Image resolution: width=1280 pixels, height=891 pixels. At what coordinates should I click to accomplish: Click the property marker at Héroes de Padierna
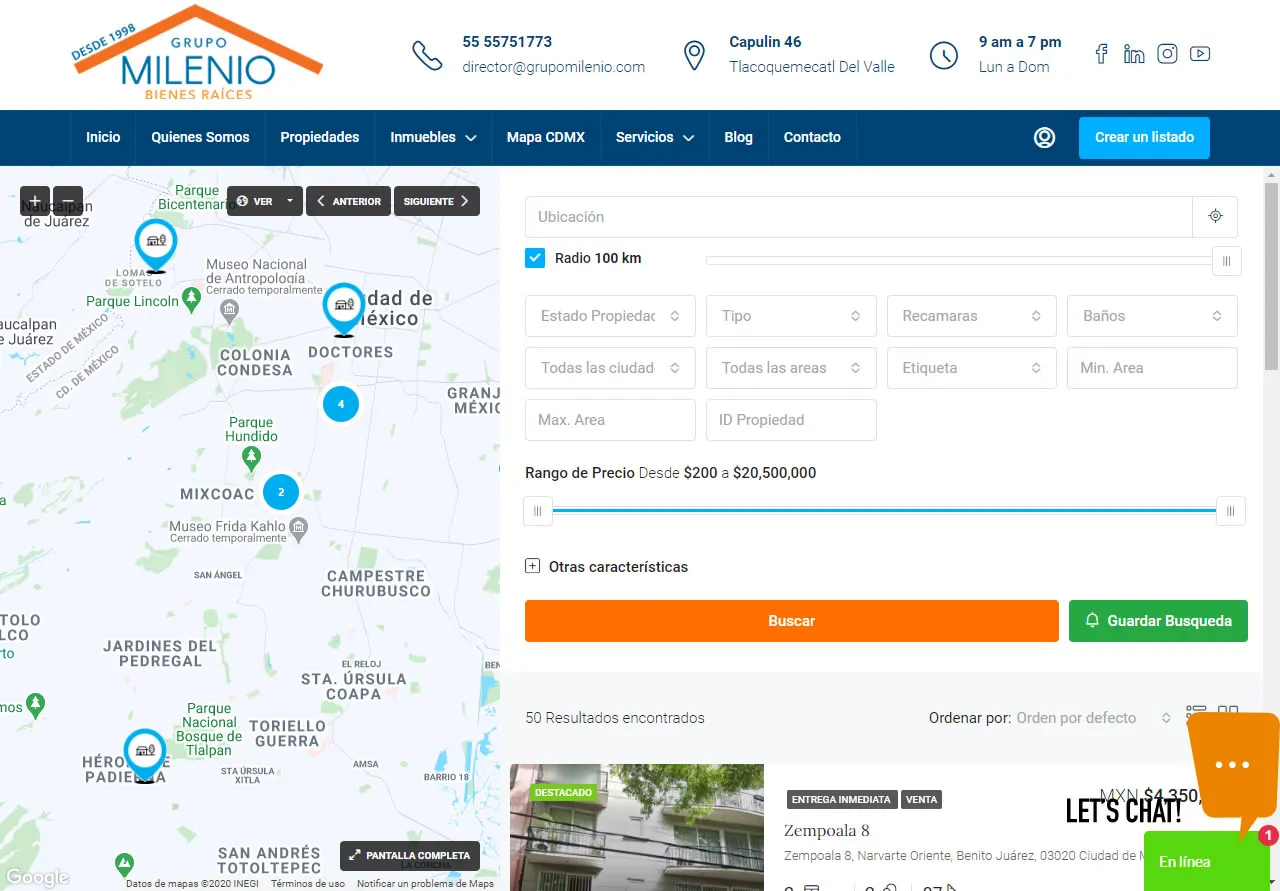pyautogui.click(x=145, y=755)
